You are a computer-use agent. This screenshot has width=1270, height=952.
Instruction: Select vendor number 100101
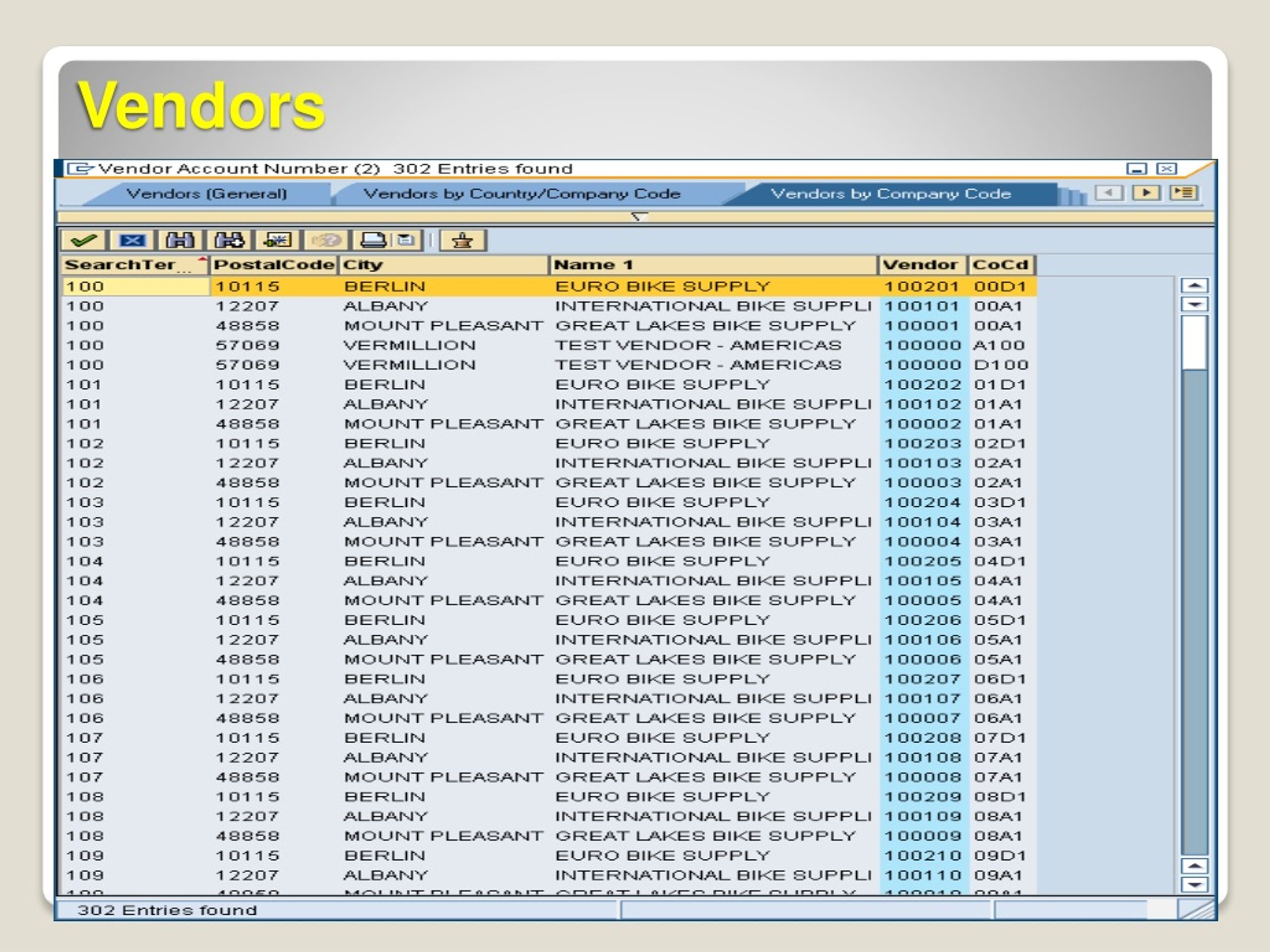922,306
